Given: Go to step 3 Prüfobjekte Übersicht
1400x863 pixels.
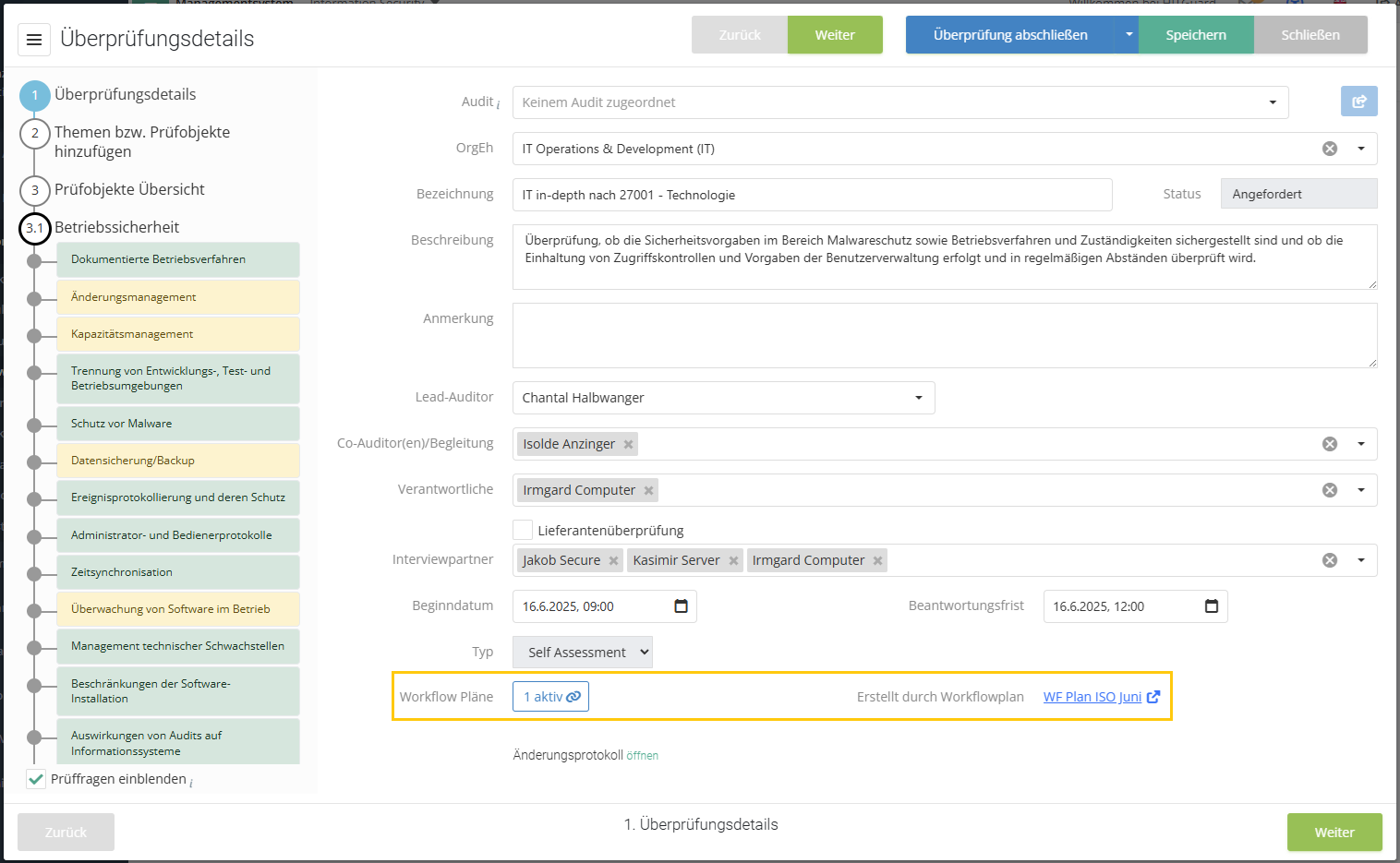Looking at the screenshot, I should pyautogui.click(x=129, y=189).
